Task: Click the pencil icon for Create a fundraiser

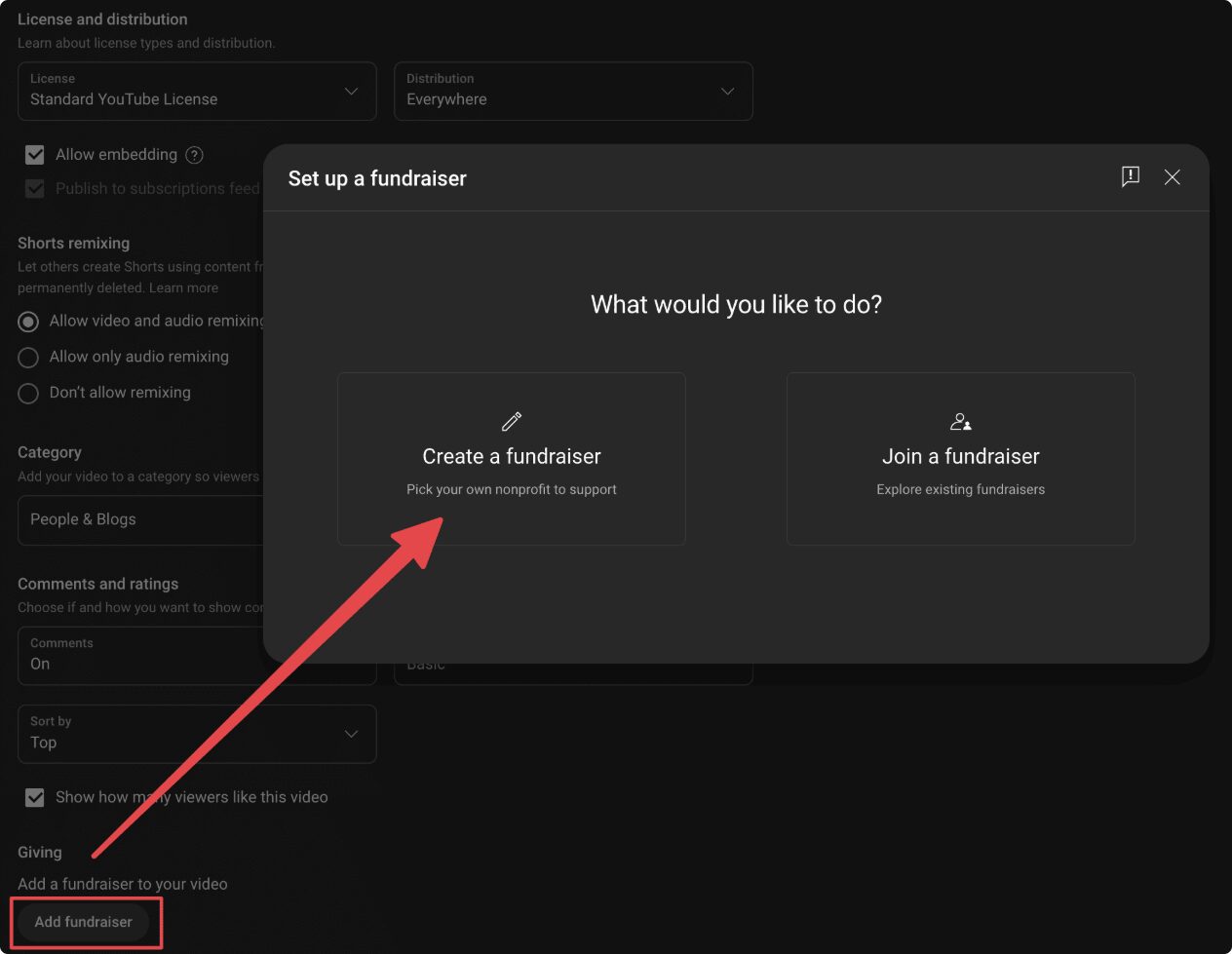Action: tap(512, 421)
